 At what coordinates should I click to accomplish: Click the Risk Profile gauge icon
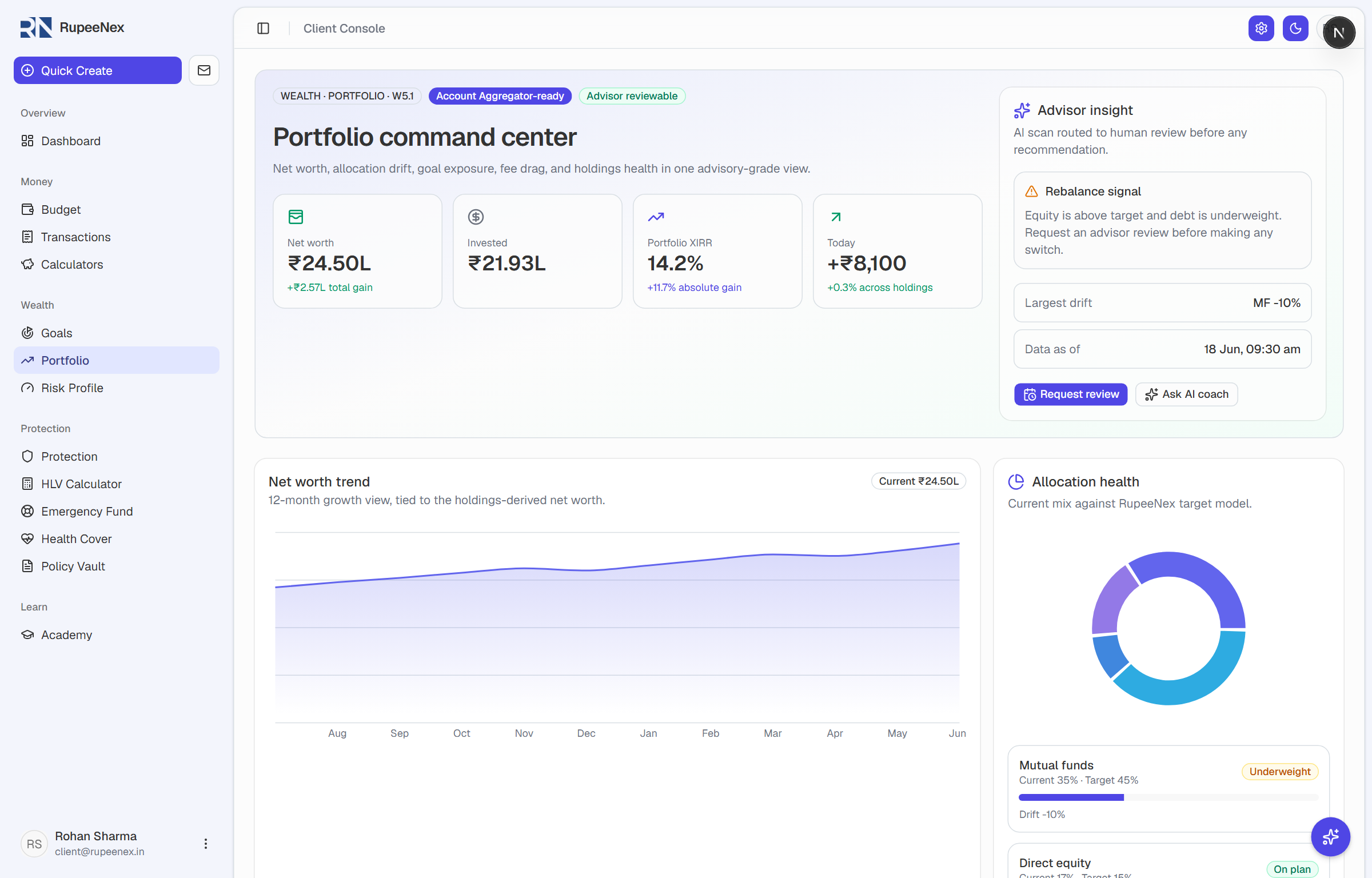point(27,388)
